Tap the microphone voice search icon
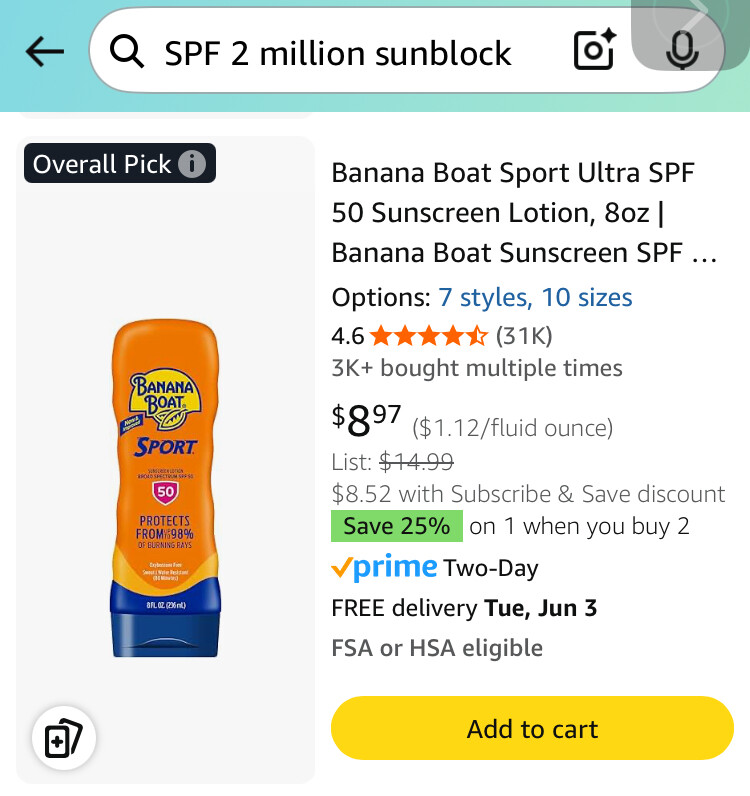750x796 pixels. coord(682,50)
